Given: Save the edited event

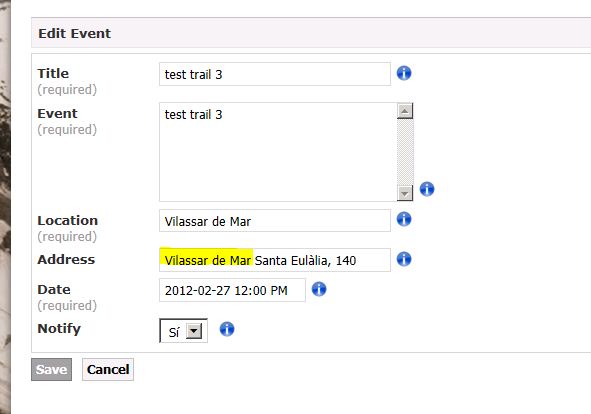Looking at the screenshot, I should pos(51,369).
